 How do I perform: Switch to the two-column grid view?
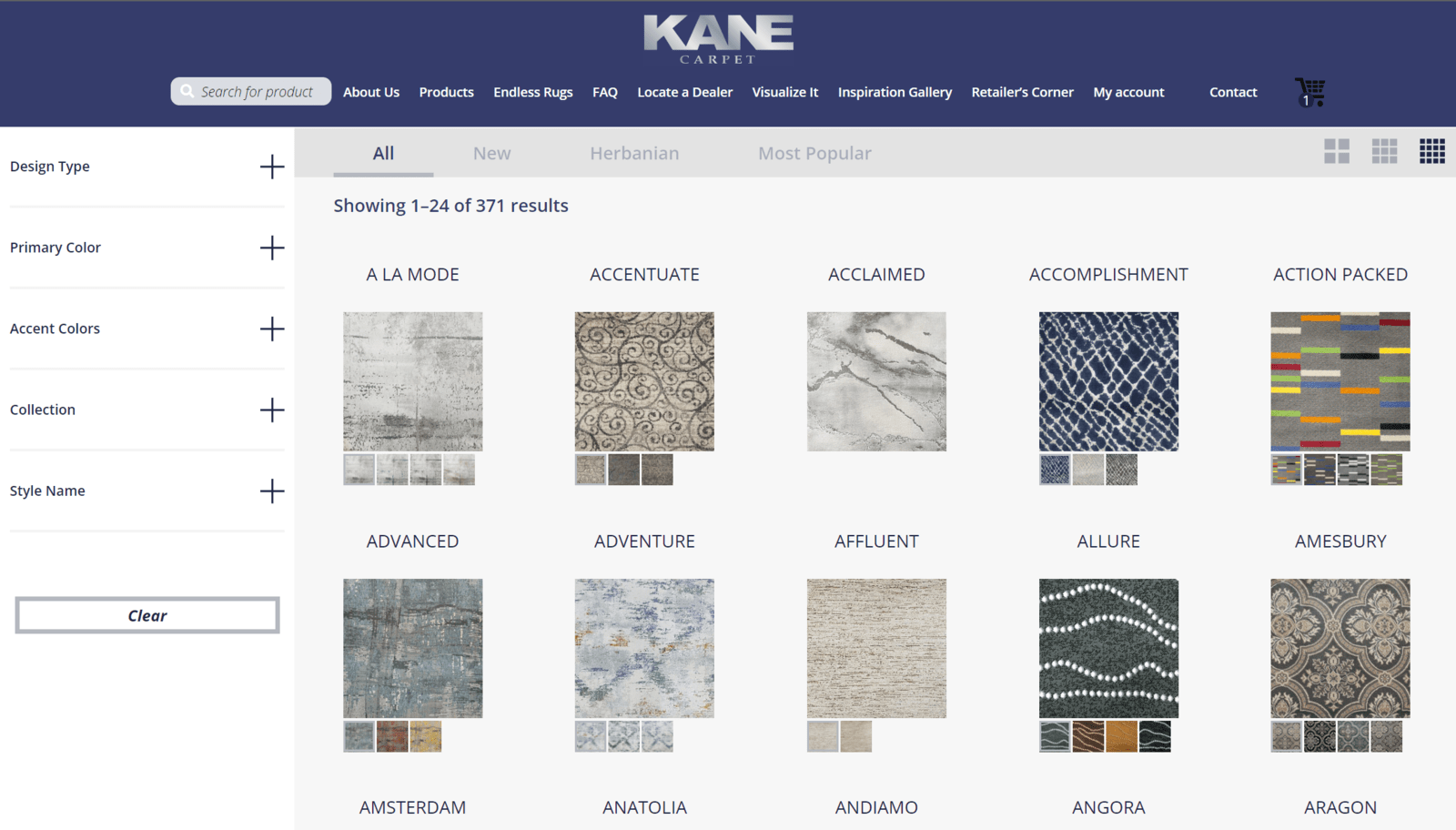tap(1337, 151)
